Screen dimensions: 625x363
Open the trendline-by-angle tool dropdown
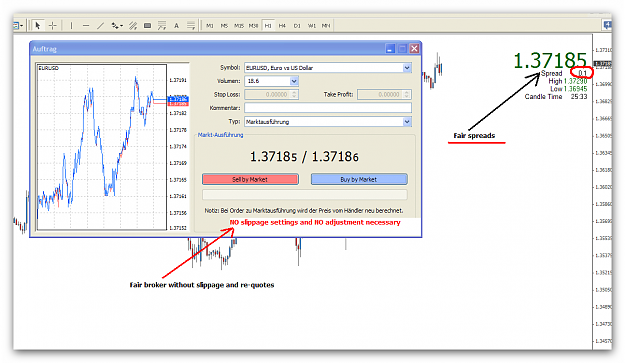pos(116,26)
